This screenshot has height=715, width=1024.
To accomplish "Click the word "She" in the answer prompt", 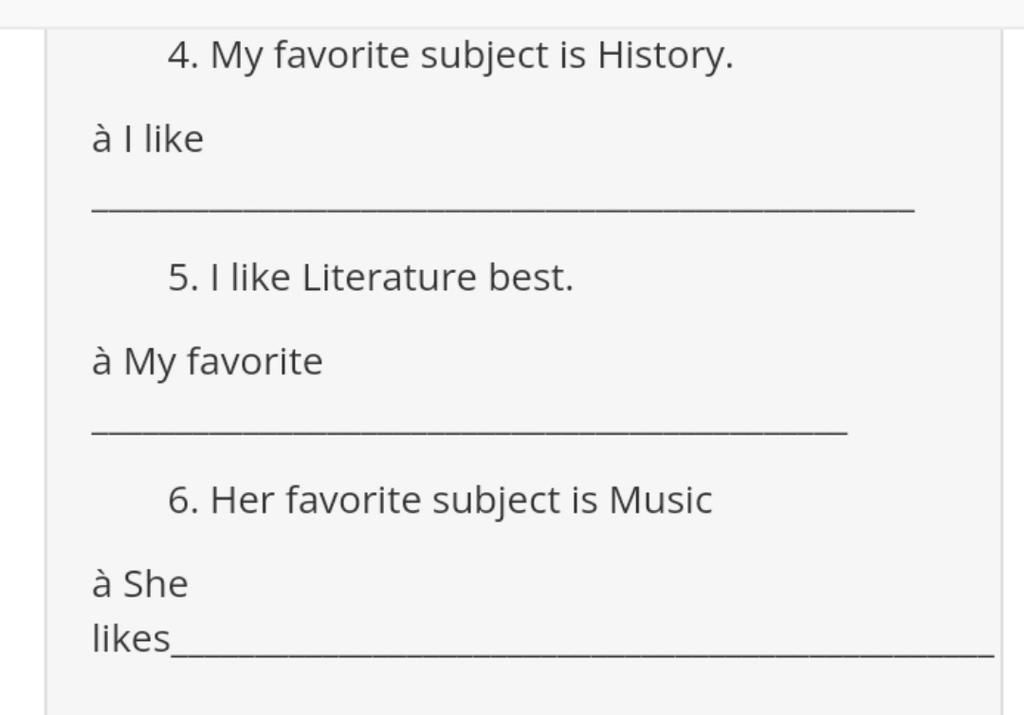I will point(155,584).
